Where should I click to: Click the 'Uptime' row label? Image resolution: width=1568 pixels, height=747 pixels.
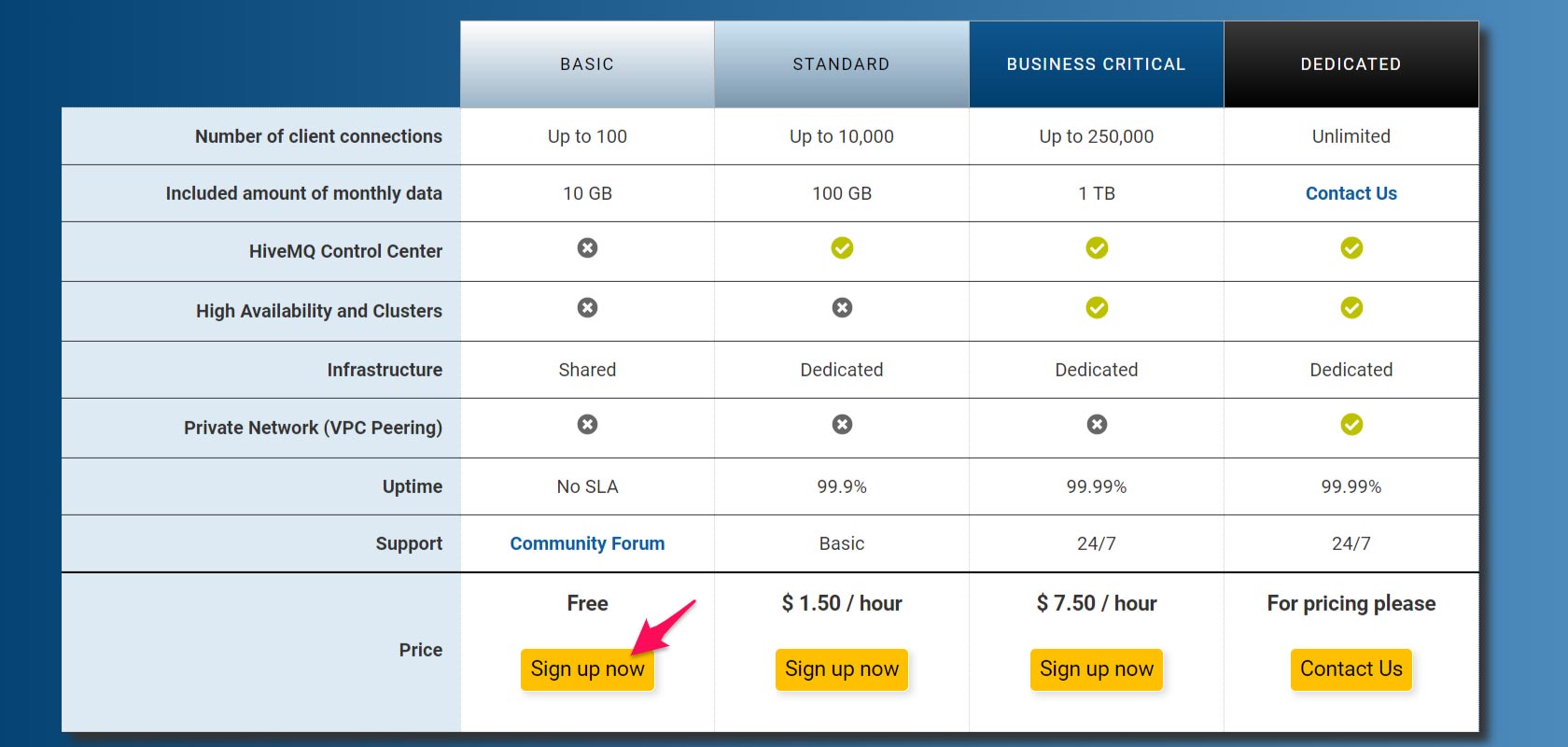(412, 486)
